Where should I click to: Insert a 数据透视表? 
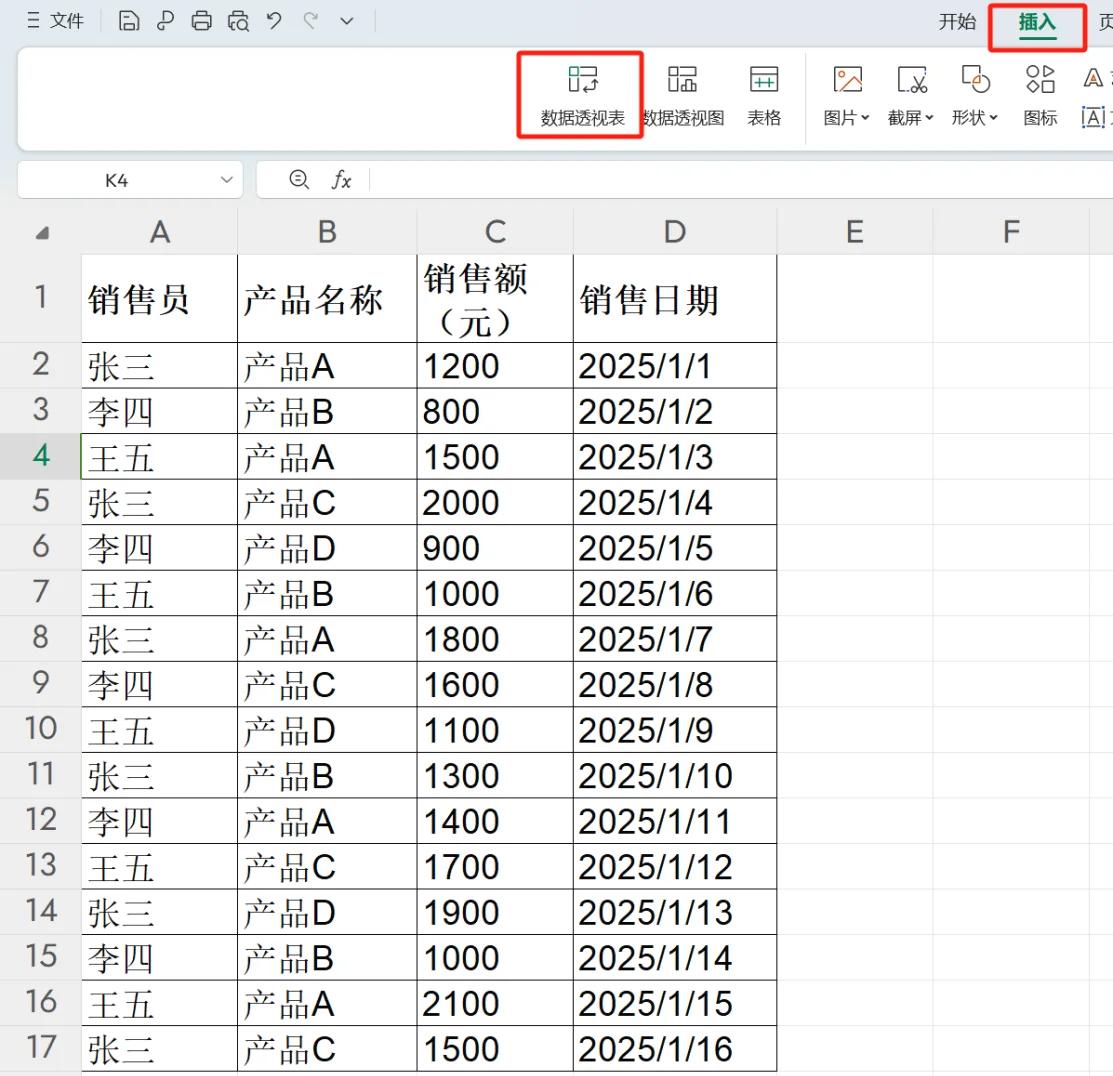582,97
